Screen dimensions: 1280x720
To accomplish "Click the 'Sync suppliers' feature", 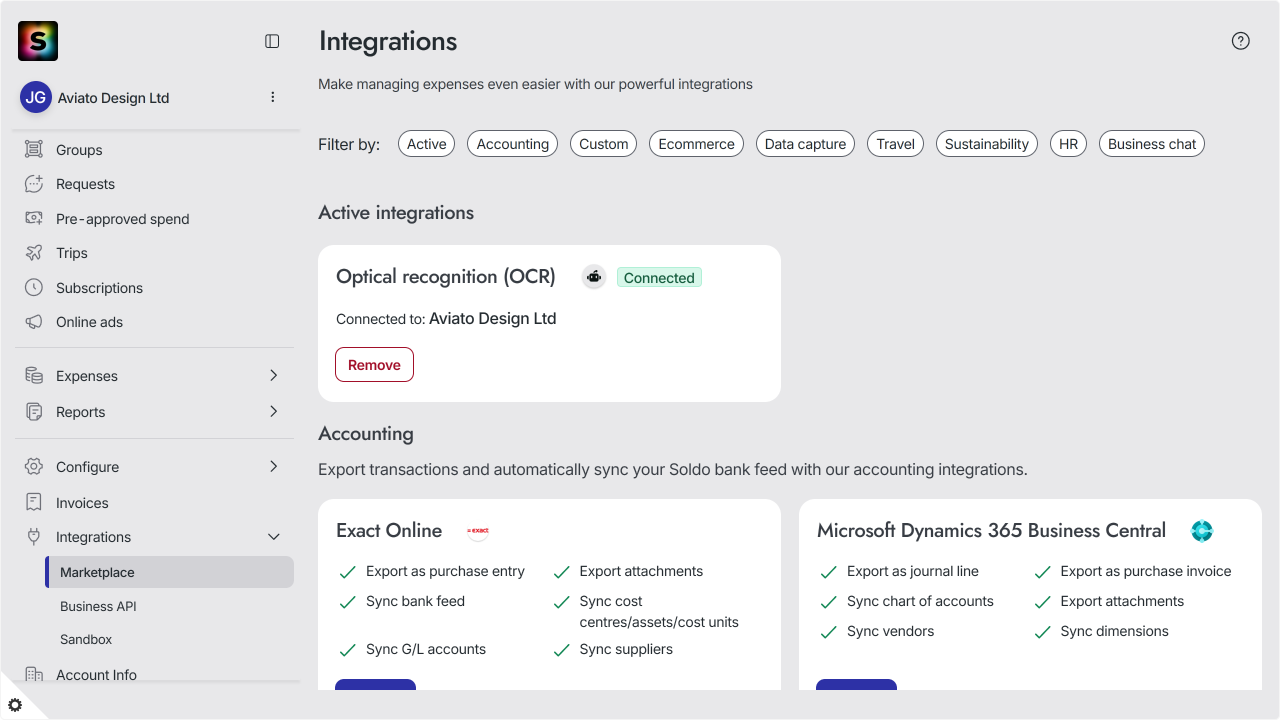I will coord(626,649).
